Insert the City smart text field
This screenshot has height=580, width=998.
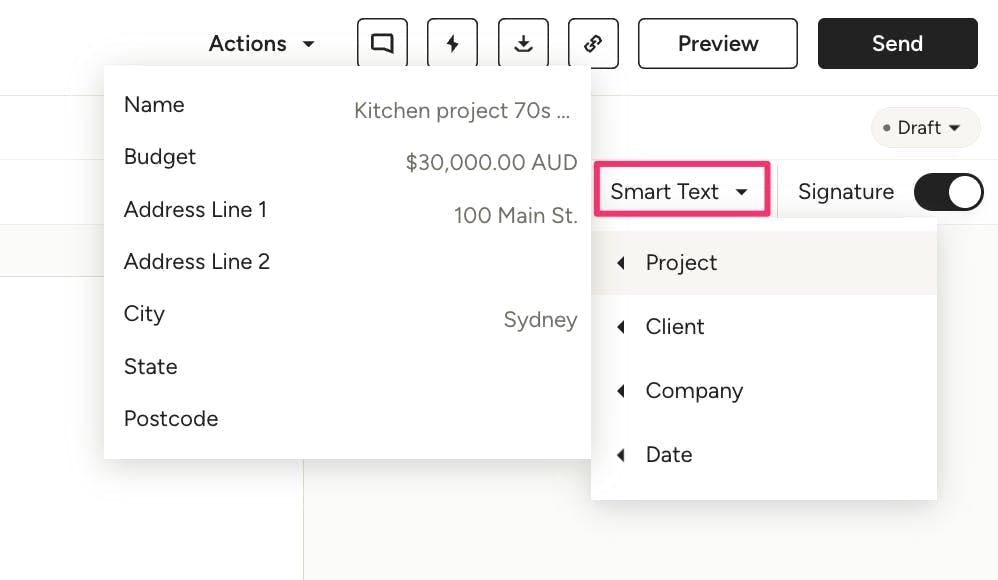tap(348, 314)
